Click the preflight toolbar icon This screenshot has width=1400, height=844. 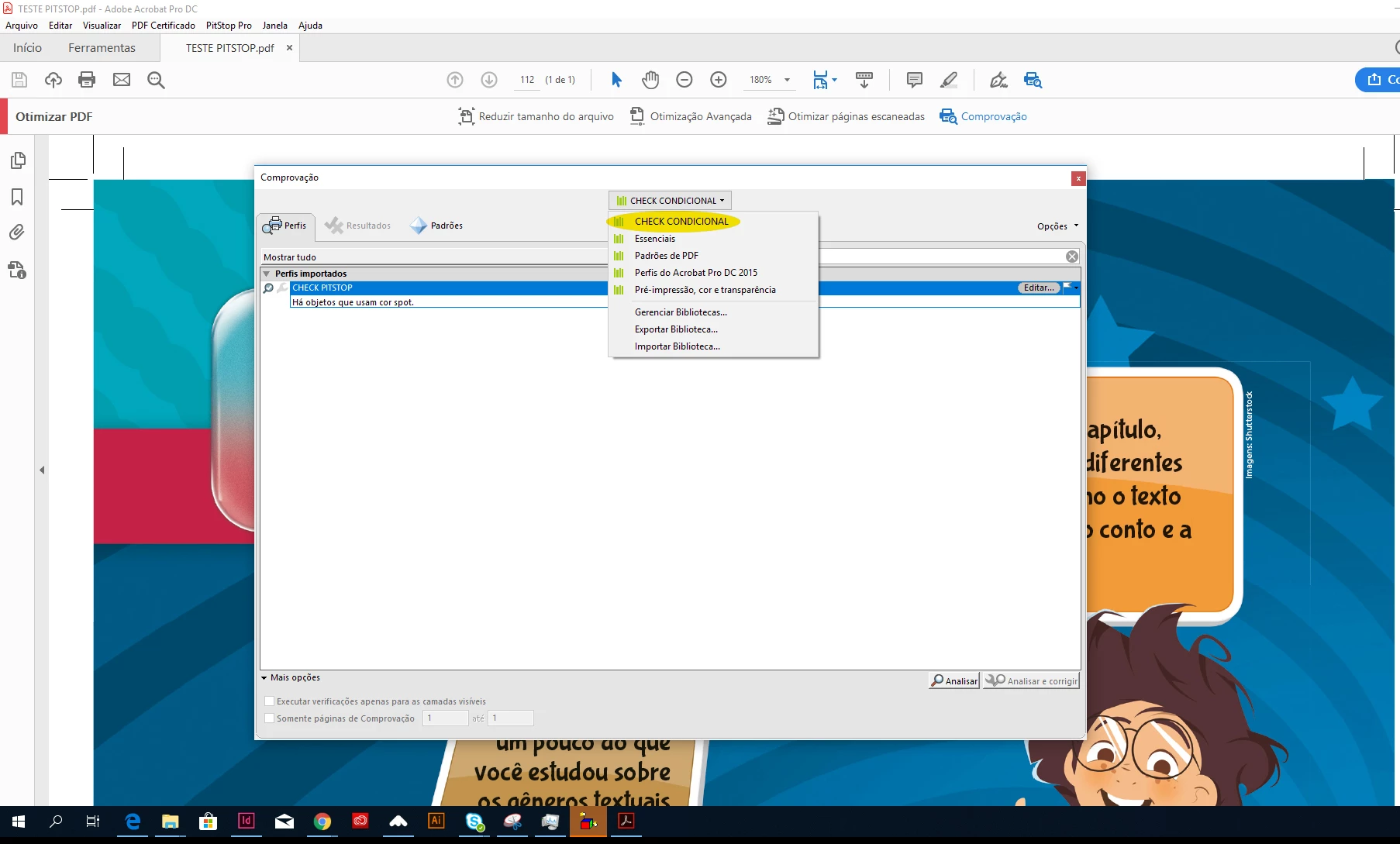tap(1033, 80)
